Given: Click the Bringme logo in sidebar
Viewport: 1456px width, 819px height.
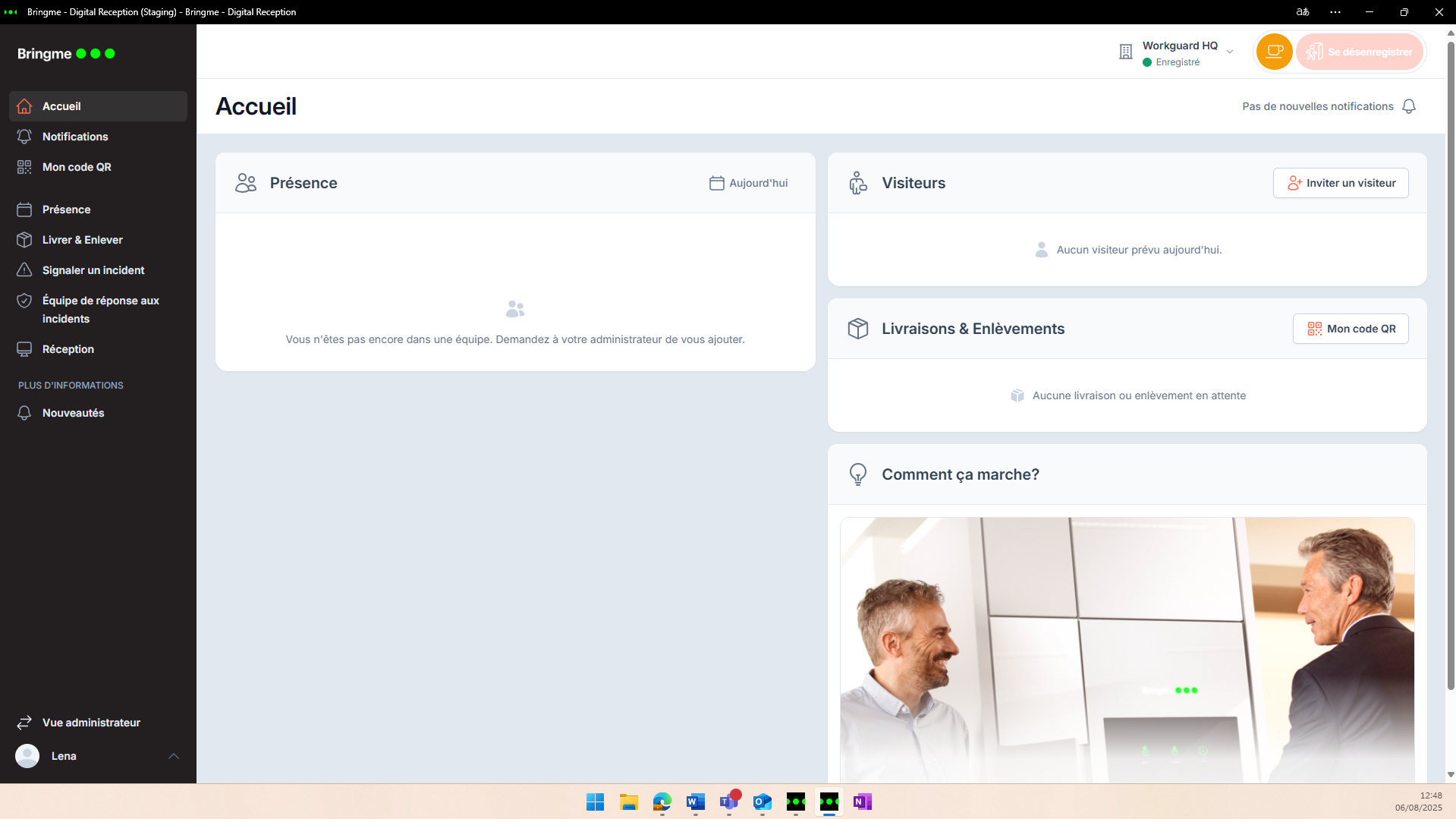Looking at the screenshot, I should pyautogui.click(x=66, y=54).
